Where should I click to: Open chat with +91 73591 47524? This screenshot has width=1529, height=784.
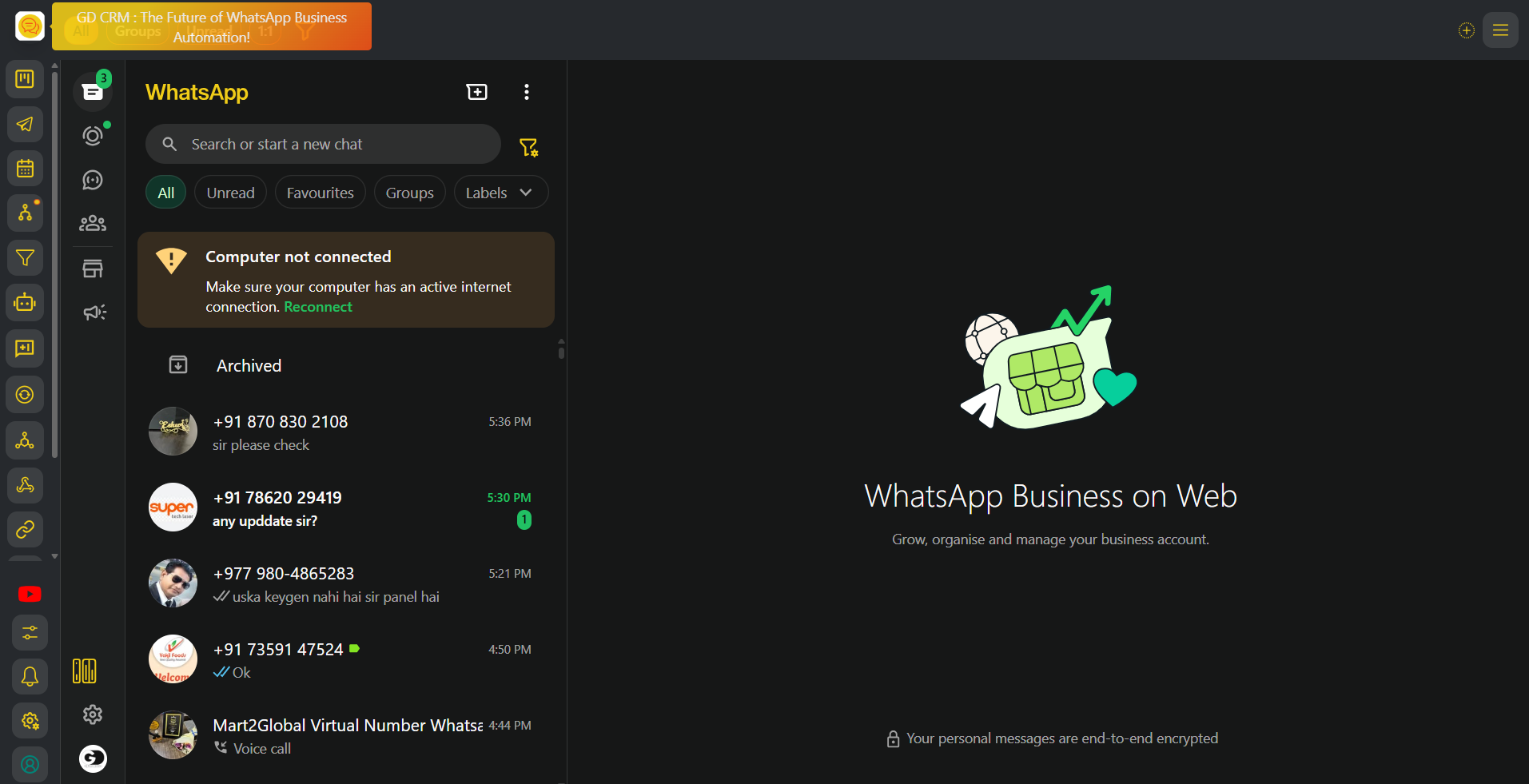345,660
